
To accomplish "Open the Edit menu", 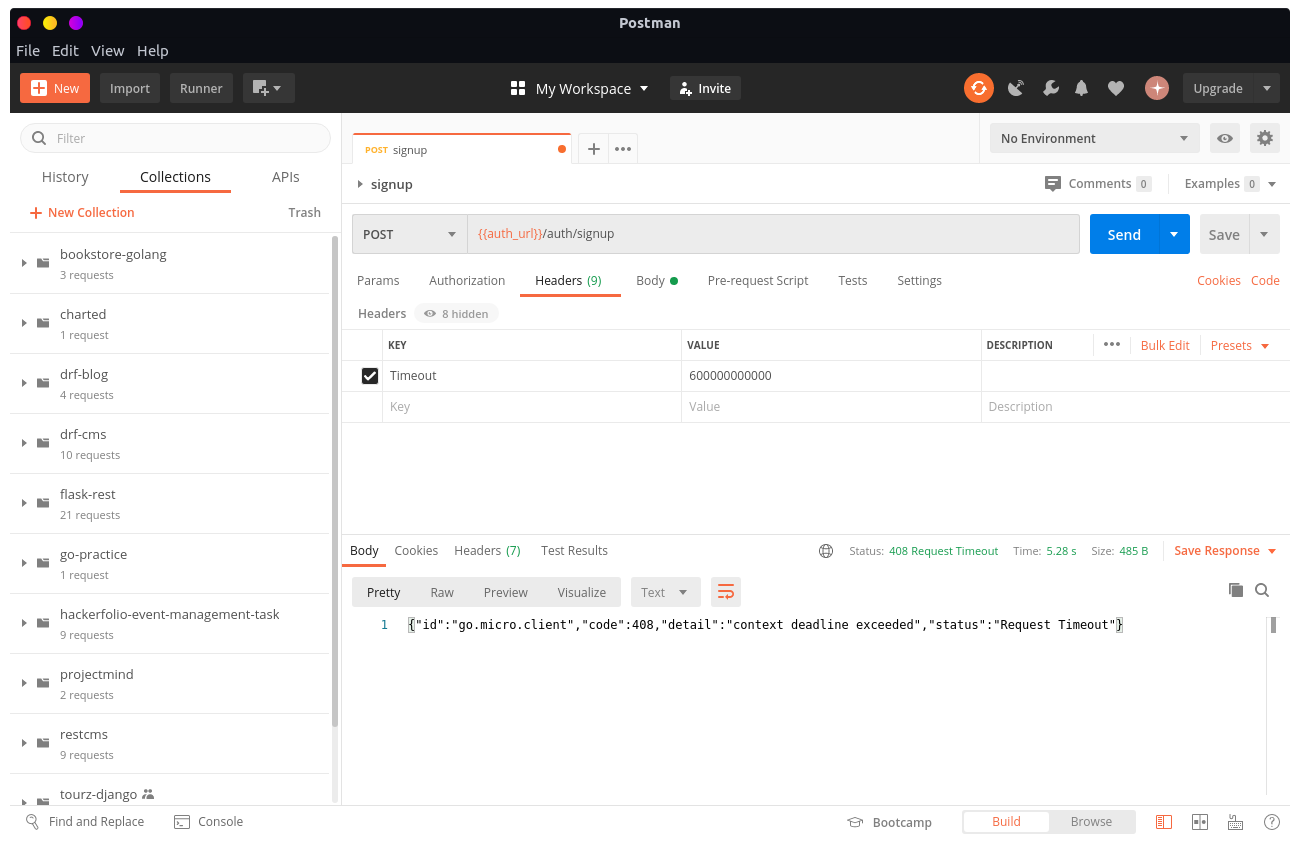I will click(x=65, y=50).
